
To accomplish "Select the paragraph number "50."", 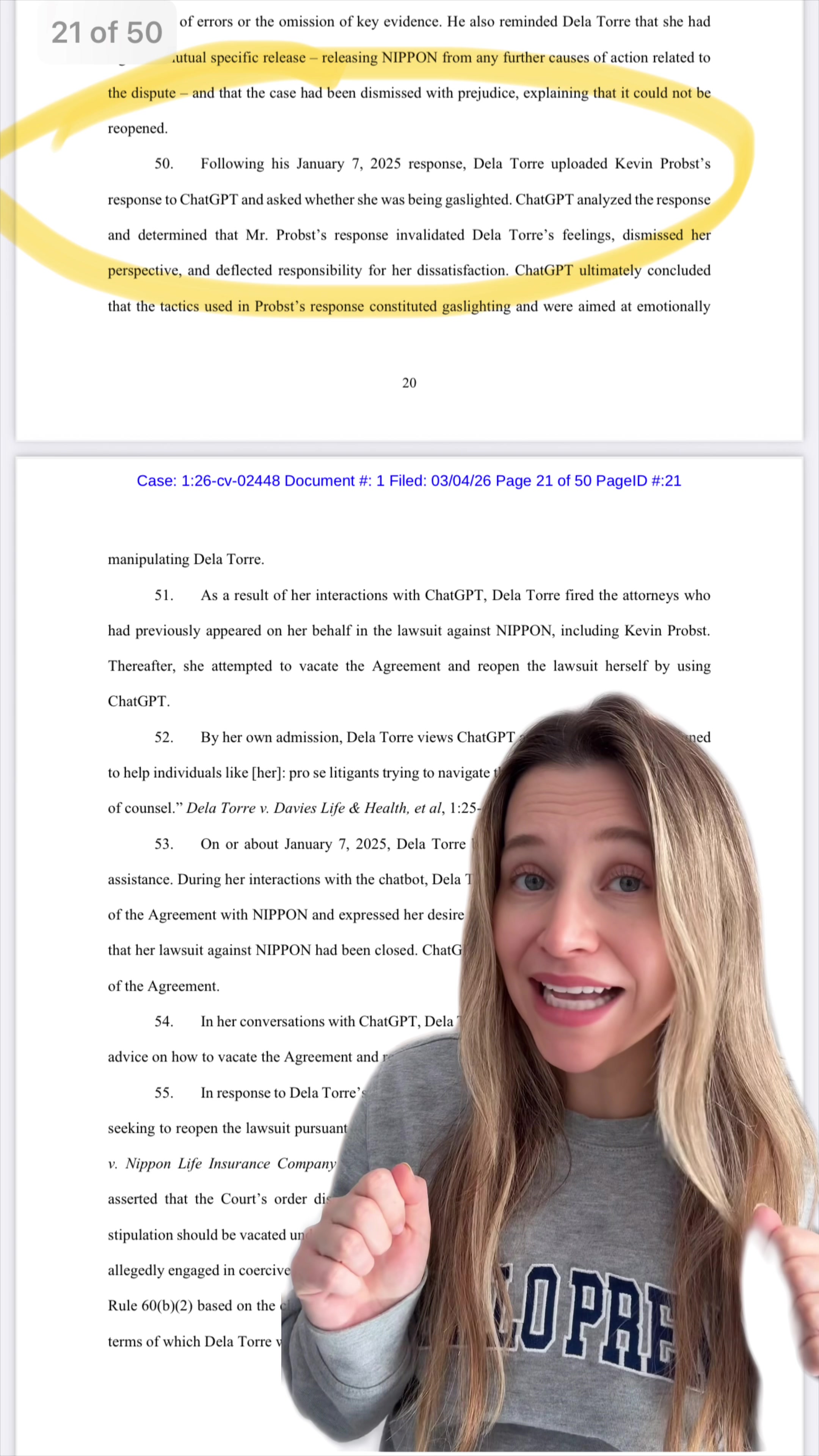I will [x=164, y=164].
